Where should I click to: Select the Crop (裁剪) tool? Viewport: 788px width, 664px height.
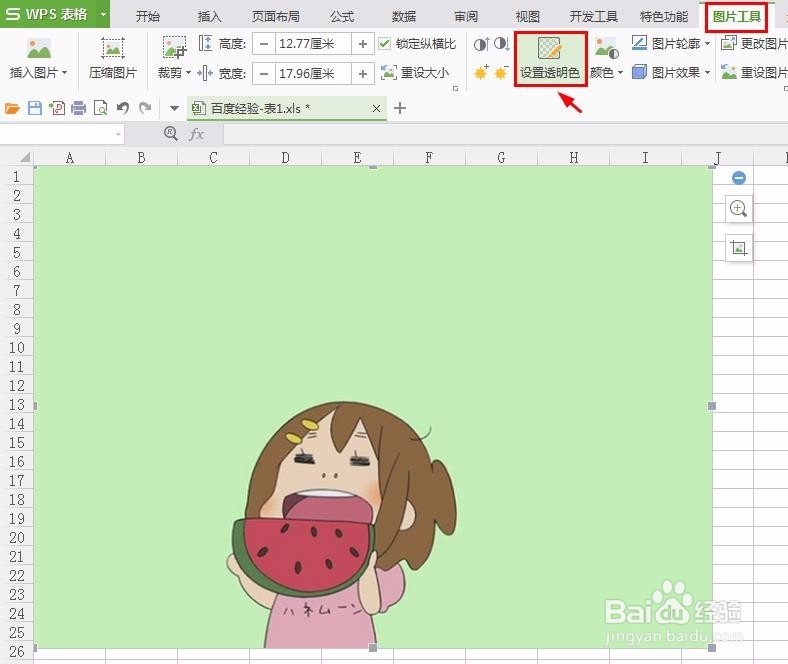pos(174,48)
